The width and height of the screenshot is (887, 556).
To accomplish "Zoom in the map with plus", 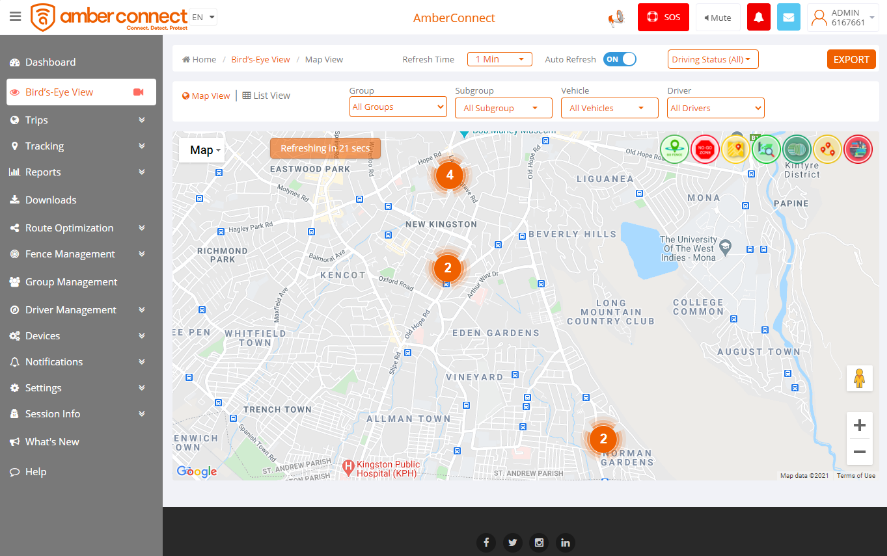I will (859, 425).
